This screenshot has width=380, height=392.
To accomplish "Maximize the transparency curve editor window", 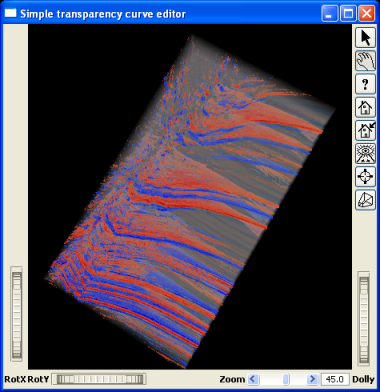I will coord(348,14).
